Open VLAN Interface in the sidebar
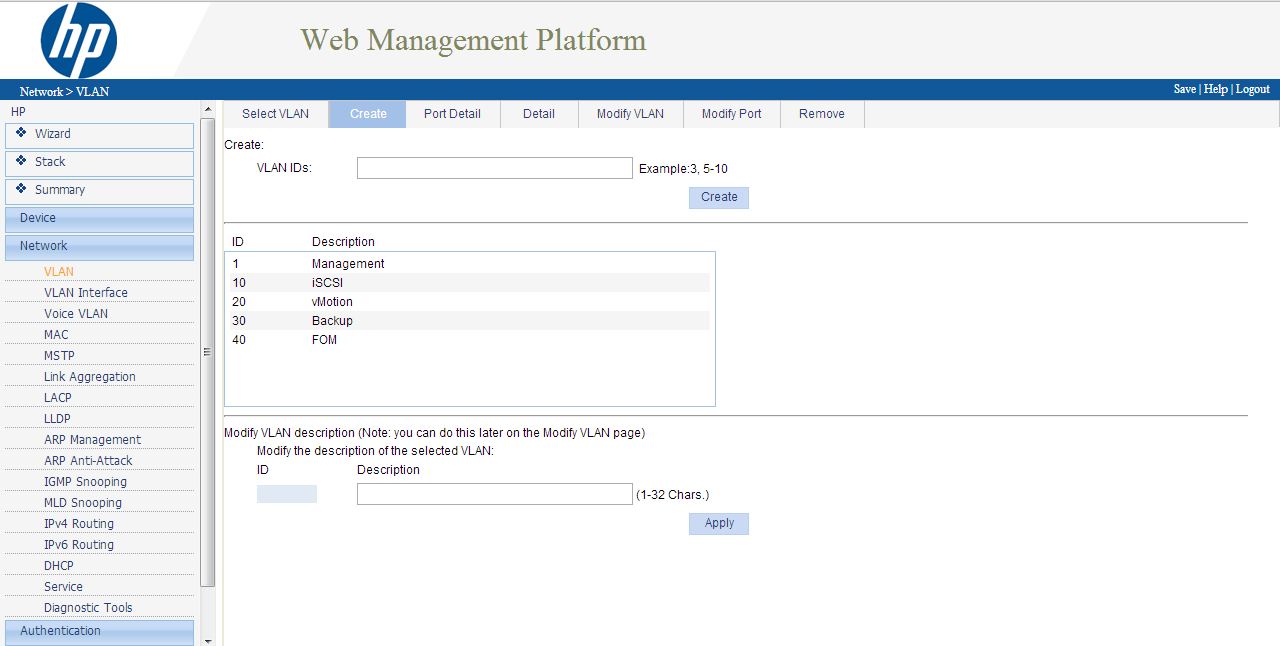This screenshot has height=646, width=1280. (x=86, y=293)
